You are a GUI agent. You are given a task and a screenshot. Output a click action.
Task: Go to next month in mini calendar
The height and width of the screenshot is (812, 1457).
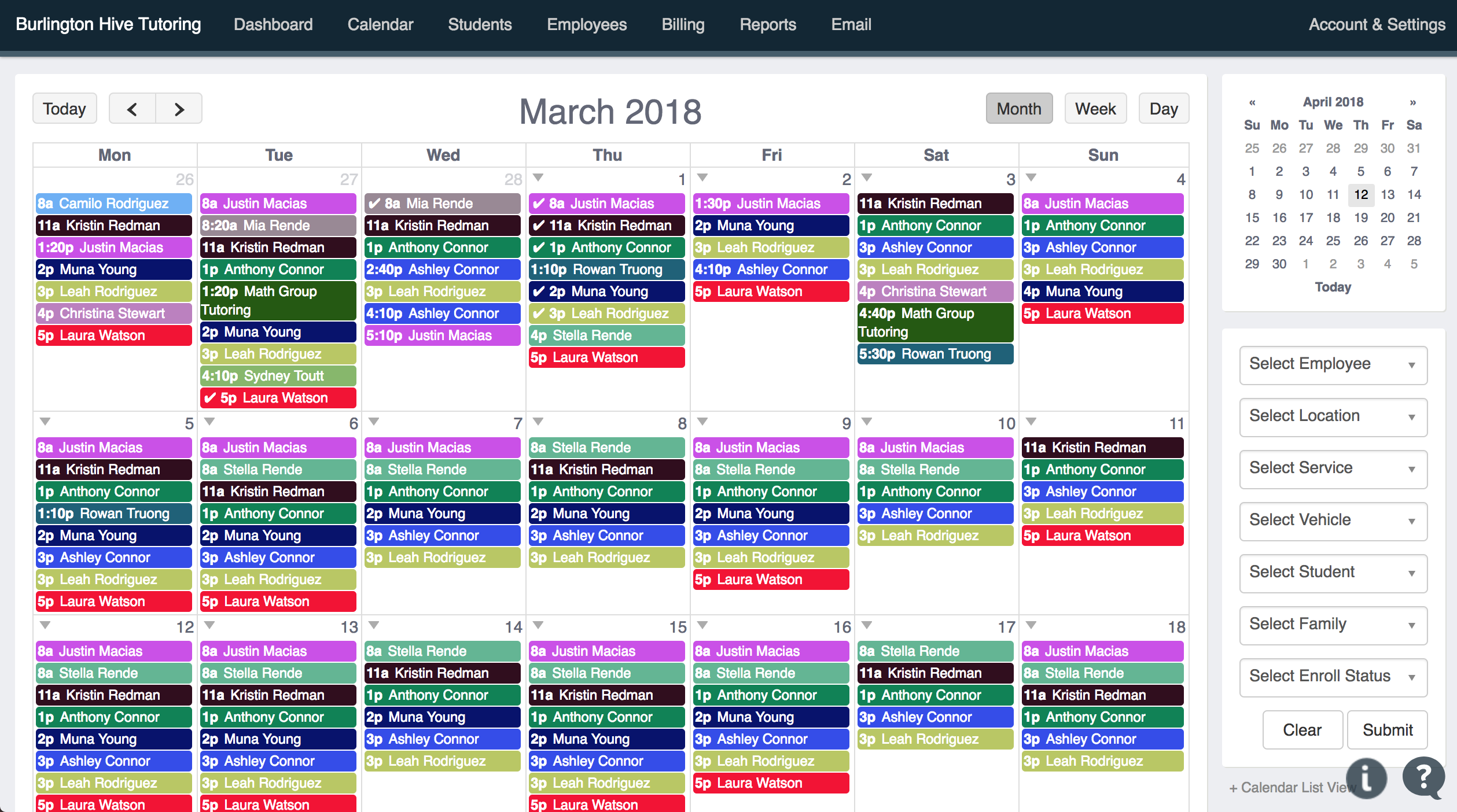tap(1413, 102)
